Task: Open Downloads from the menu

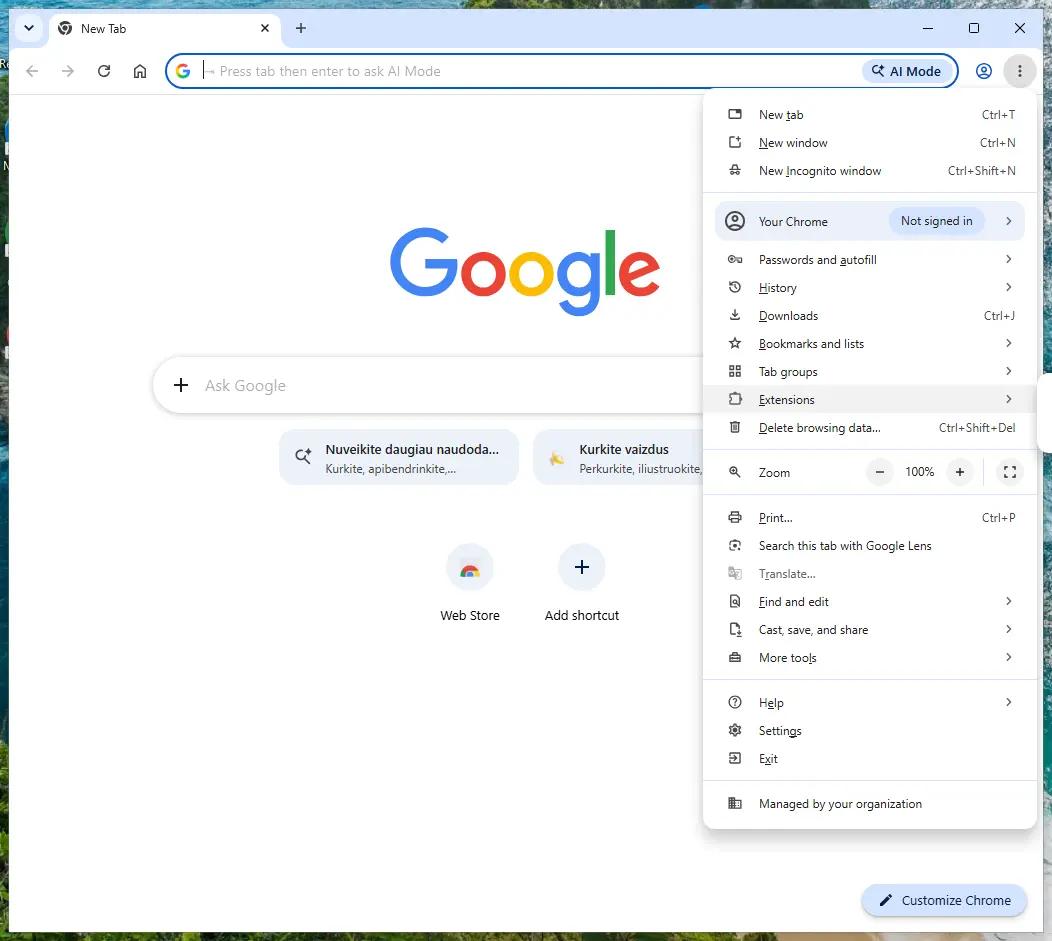Action: point(870,316)
